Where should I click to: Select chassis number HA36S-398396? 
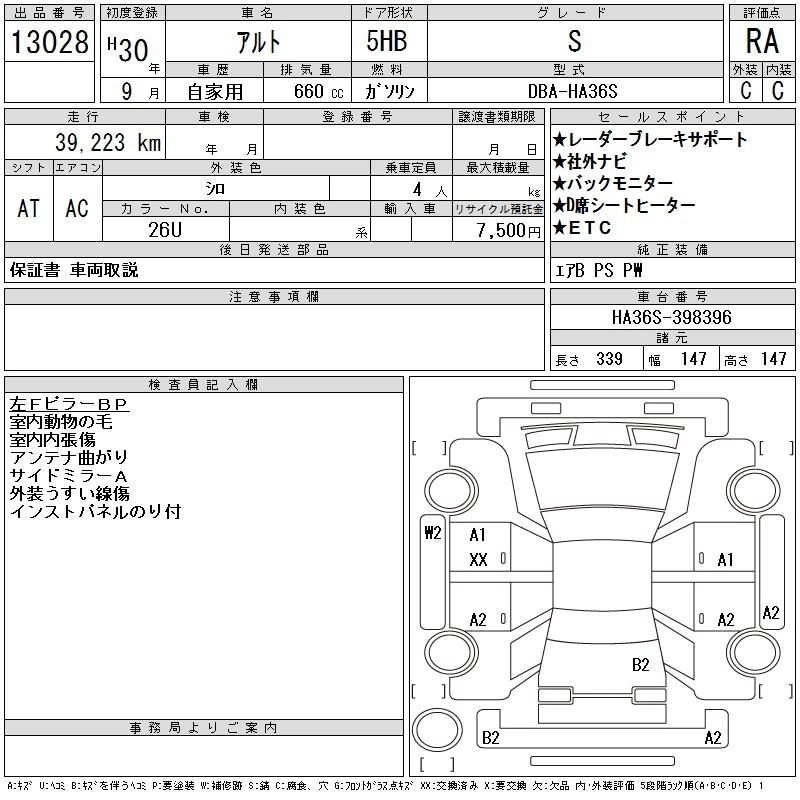(x=672, y=317)
